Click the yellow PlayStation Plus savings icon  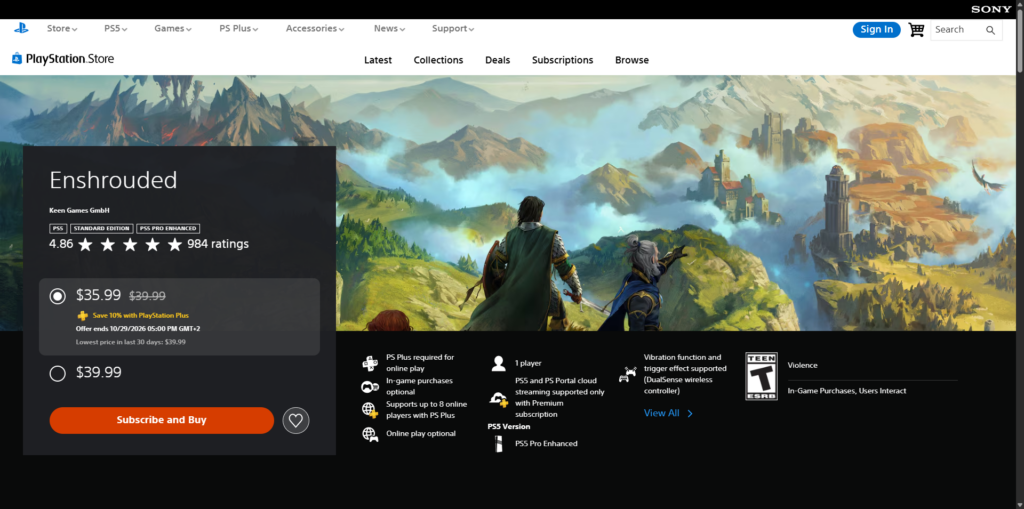click(x=82, y=316)
